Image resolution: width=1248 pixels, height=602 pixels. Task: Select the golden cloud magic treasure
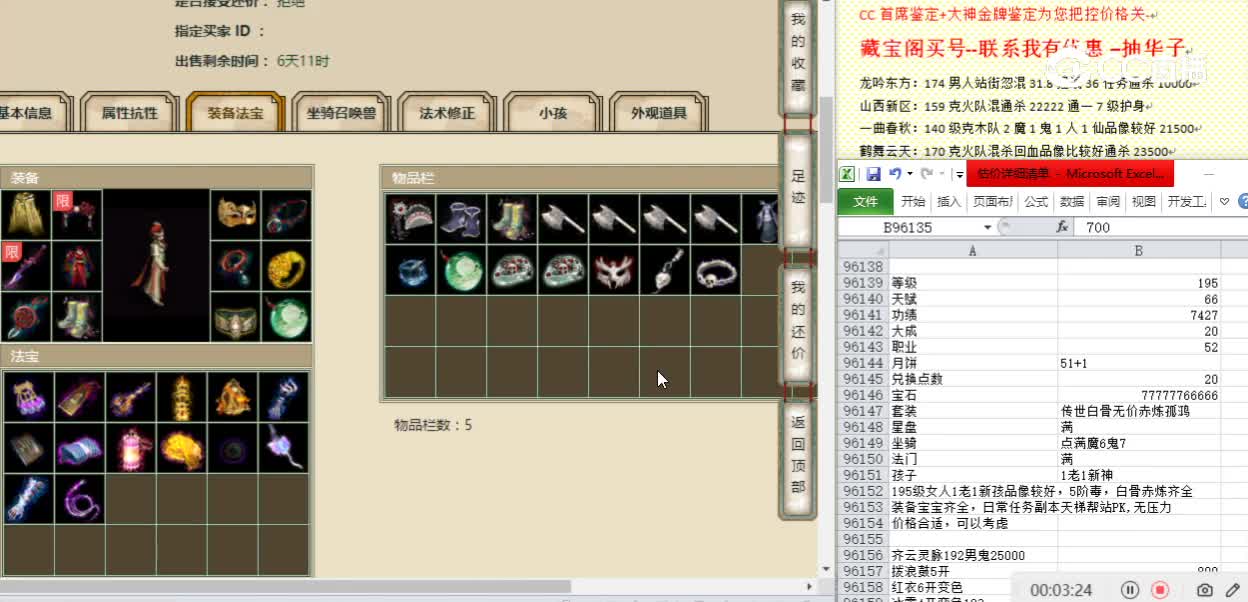pyautogui.click(x=181, y=447)
